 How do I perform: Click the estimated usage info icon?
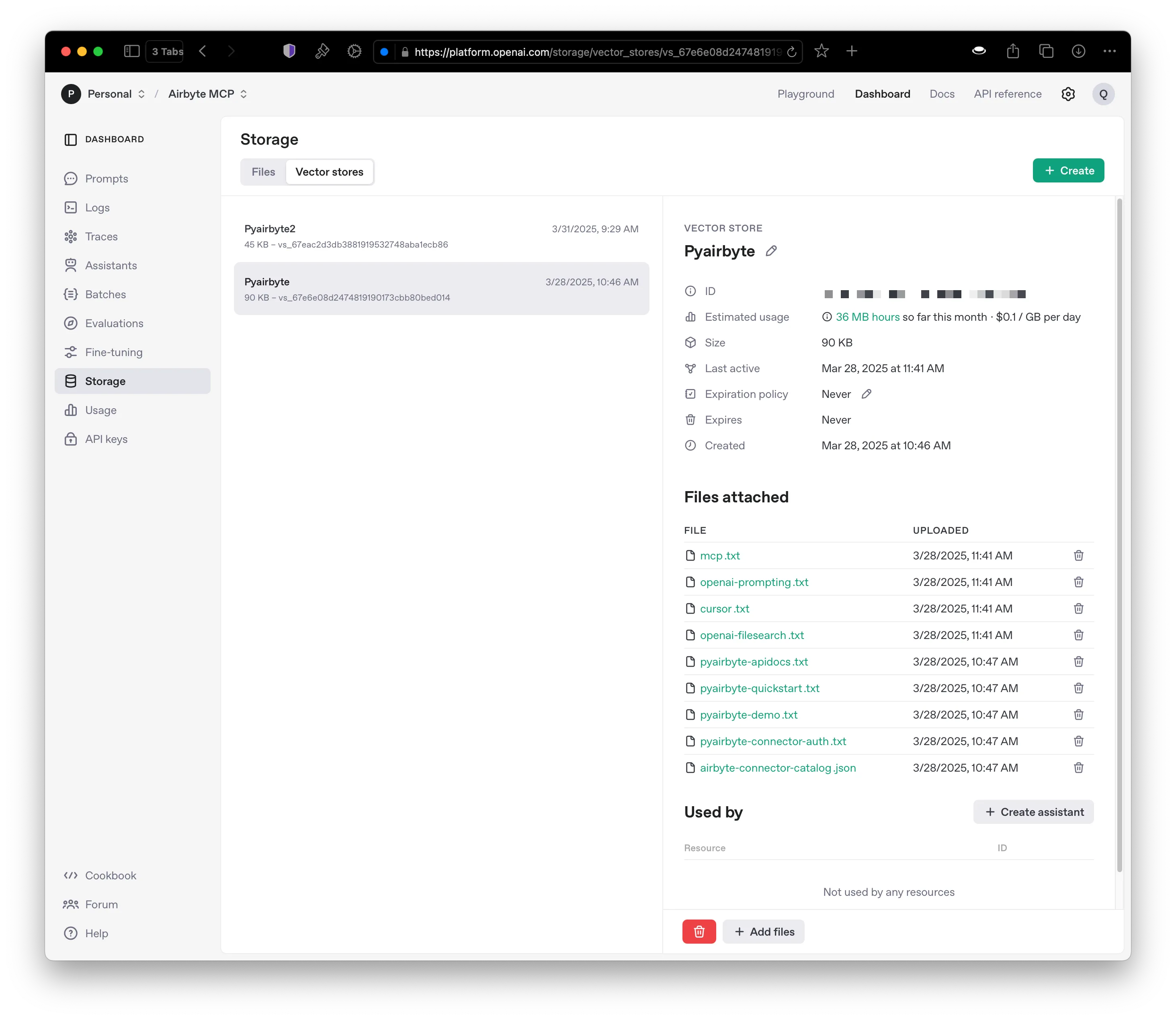826,317
